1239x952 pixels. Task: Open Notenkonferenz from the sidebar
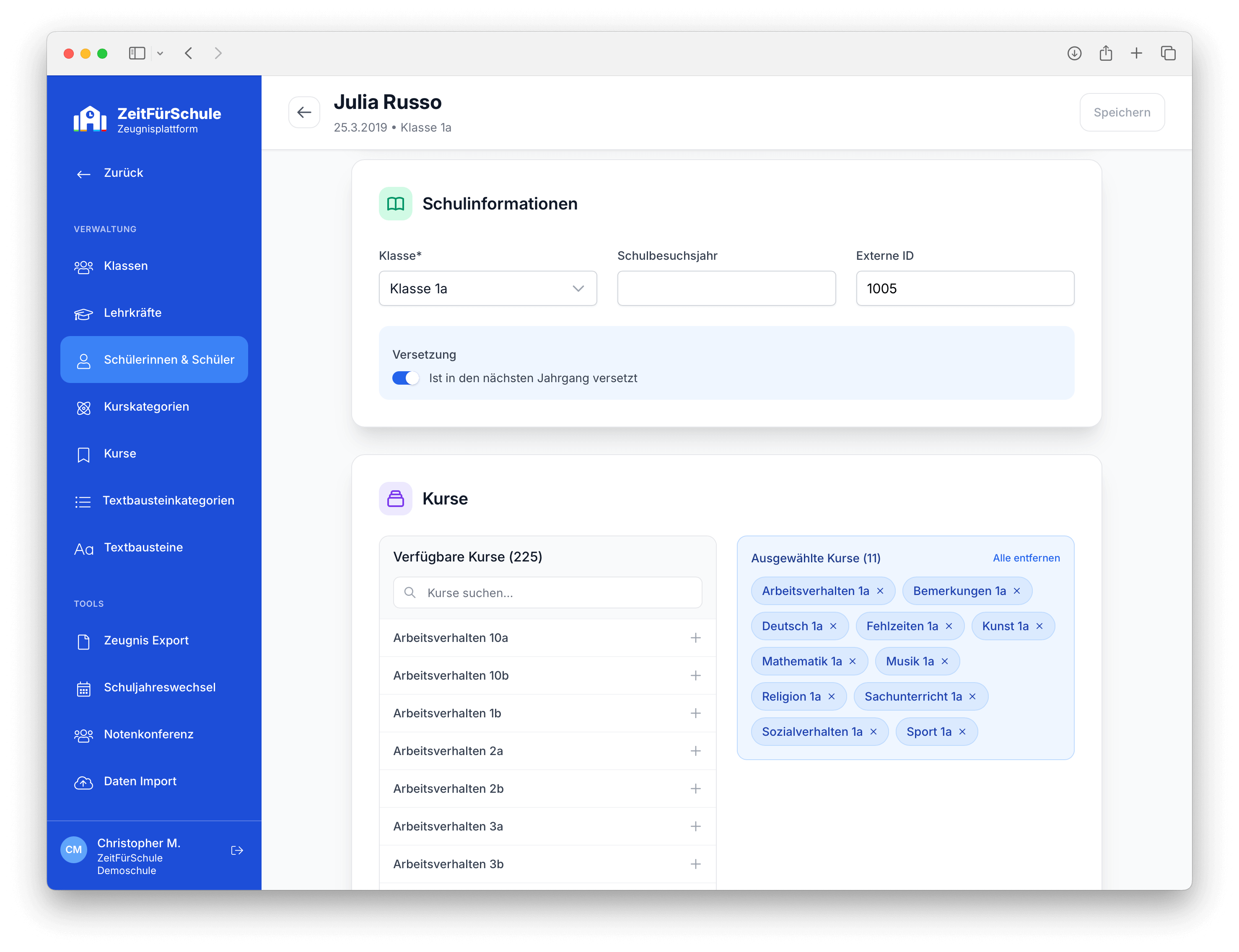pyautogui.click(x=148, y=735)
